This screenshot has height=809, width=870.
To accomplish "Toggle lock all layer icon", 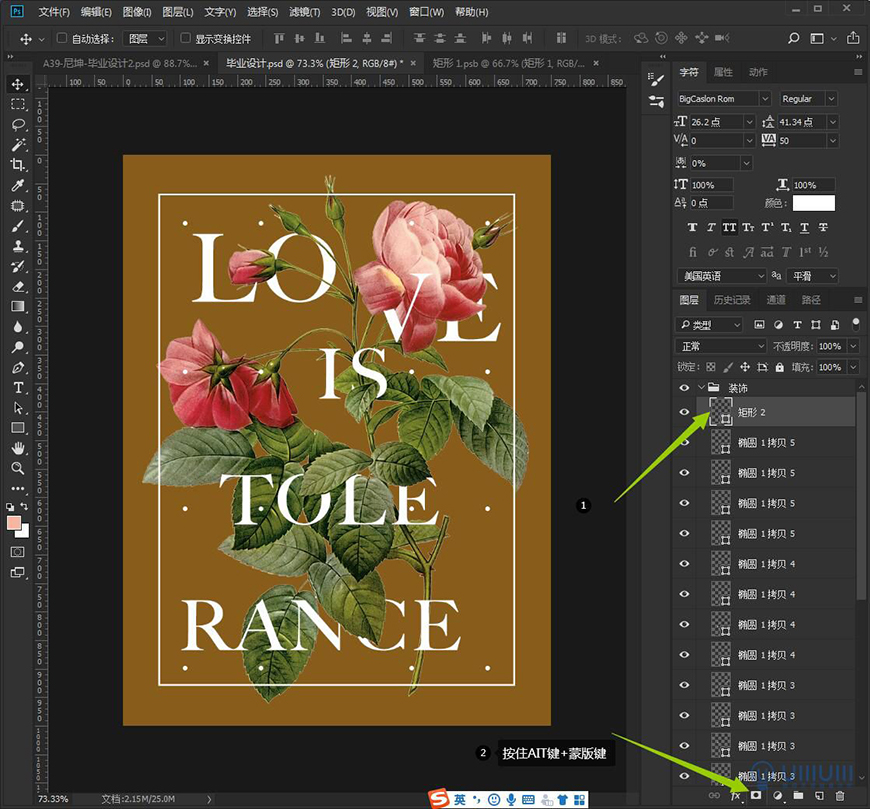I will [780, 367].
